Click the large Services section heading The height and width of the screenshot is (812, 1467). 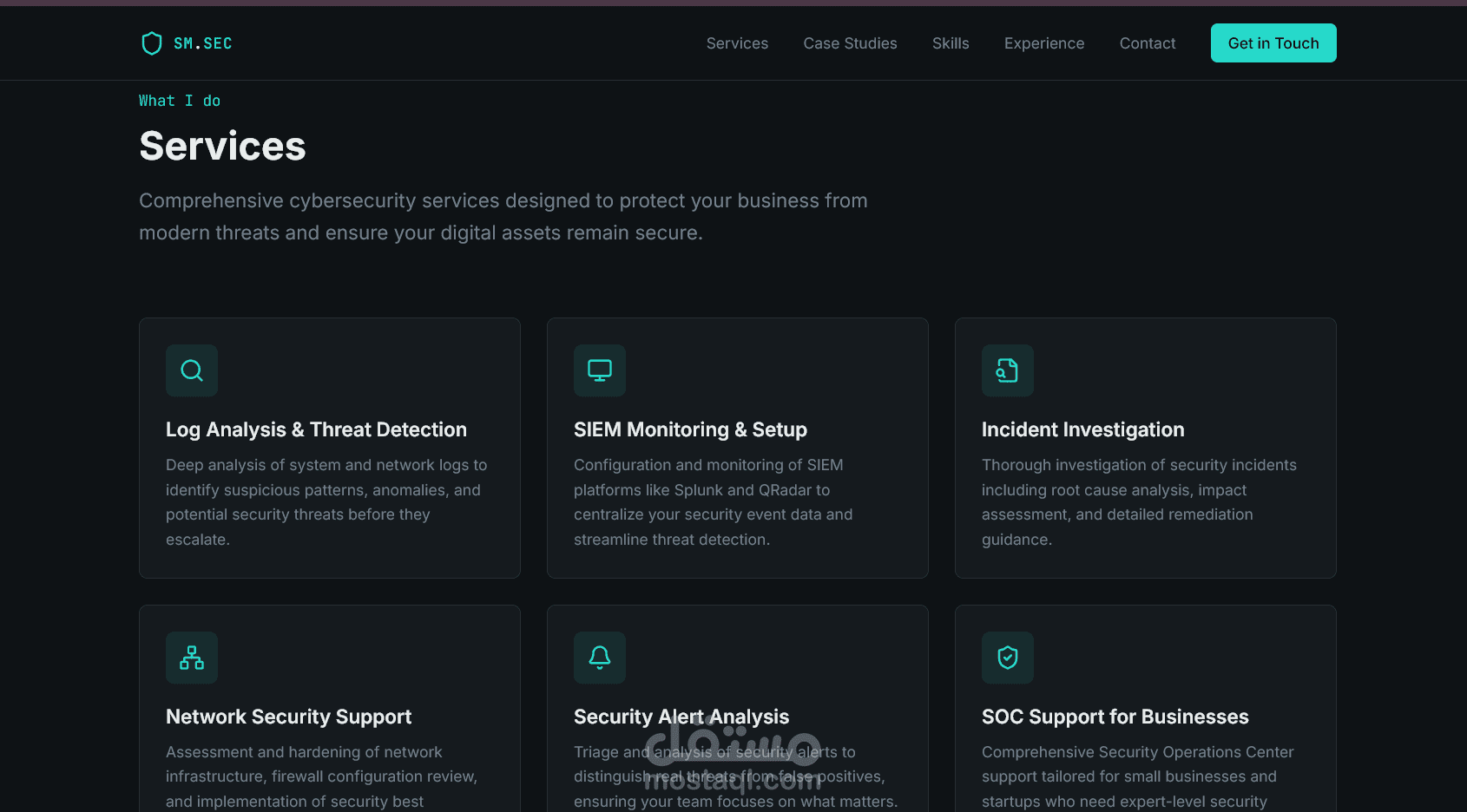pyautogui.click(x=222, y=146)
